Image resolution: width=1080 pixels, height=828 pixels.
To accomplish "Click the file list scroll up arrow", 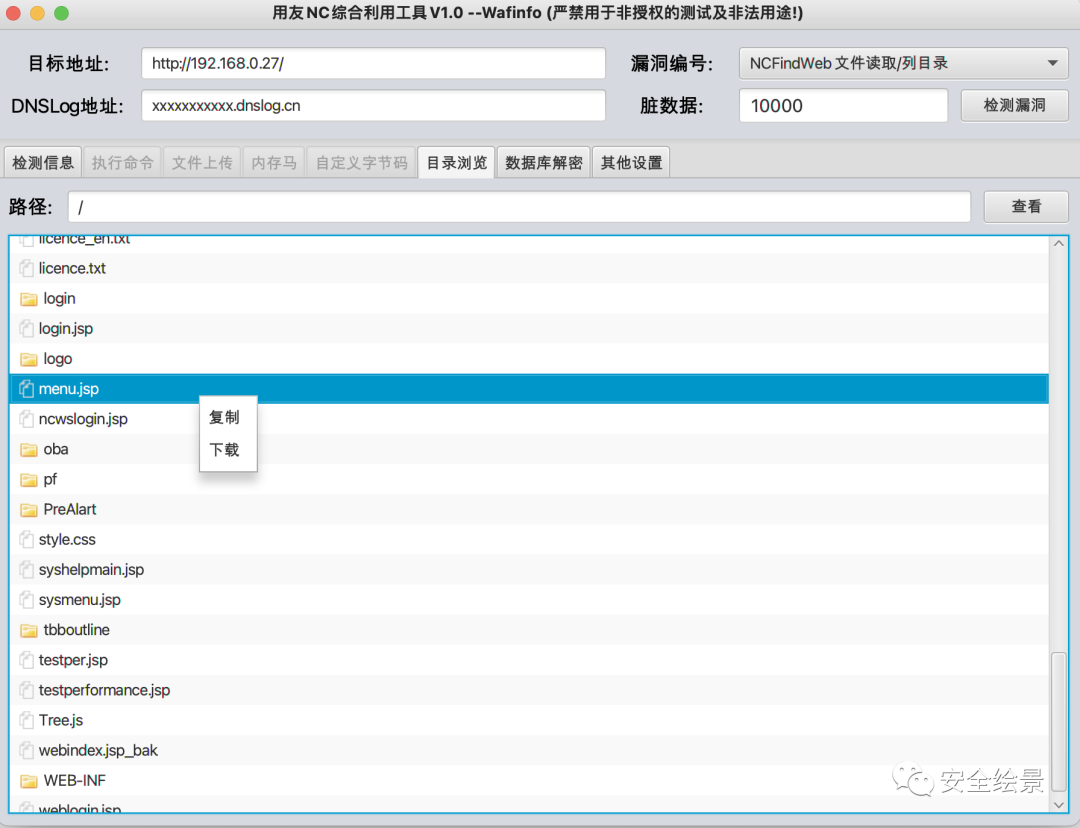I will coord(1059,243).
